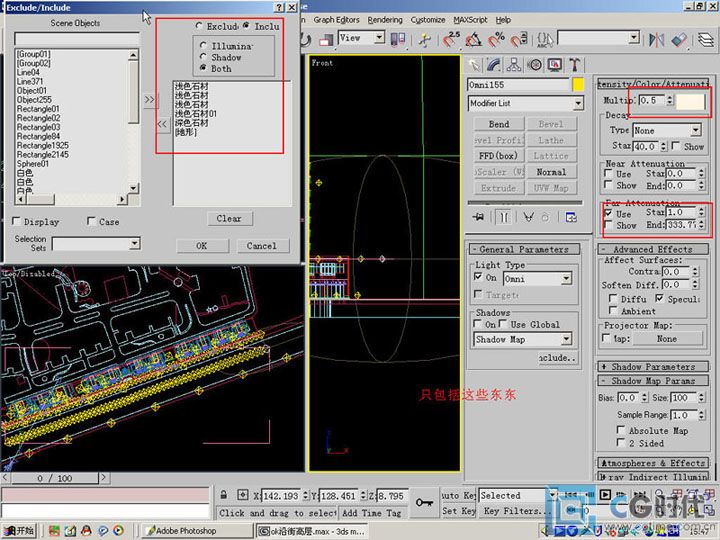Screen dimensions: 720x540
Task: Click the 0 / 100 time slider
Action: (x=55, y=478)
